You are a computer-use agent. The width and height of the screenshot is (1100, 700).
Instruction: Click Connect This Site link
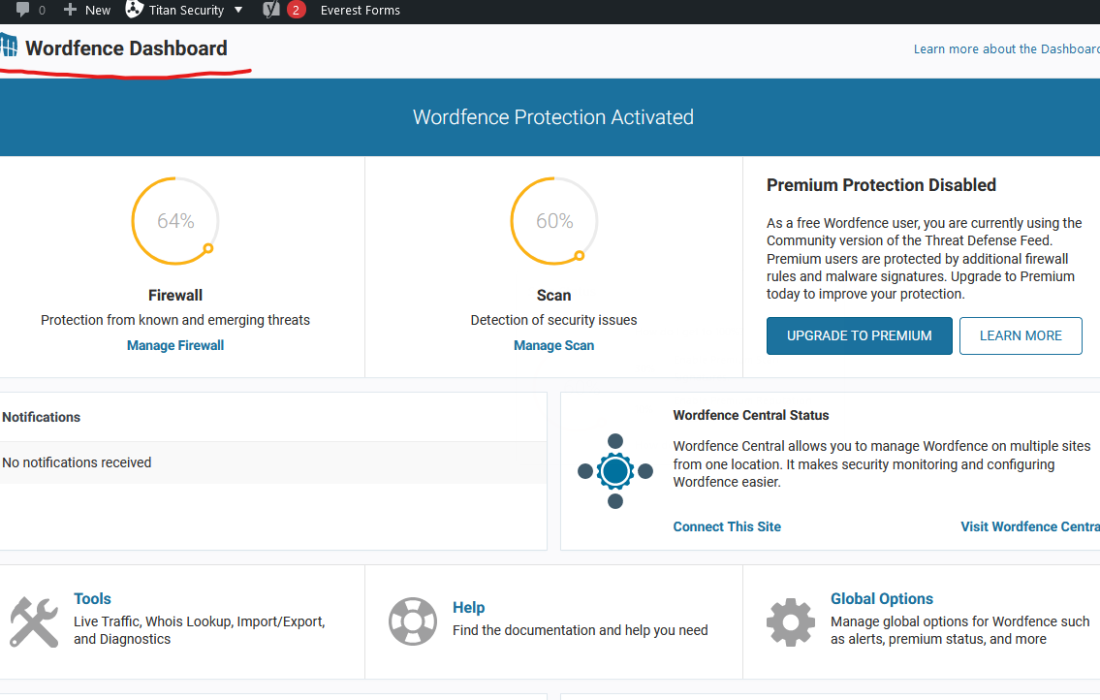(x=727, y=527)
